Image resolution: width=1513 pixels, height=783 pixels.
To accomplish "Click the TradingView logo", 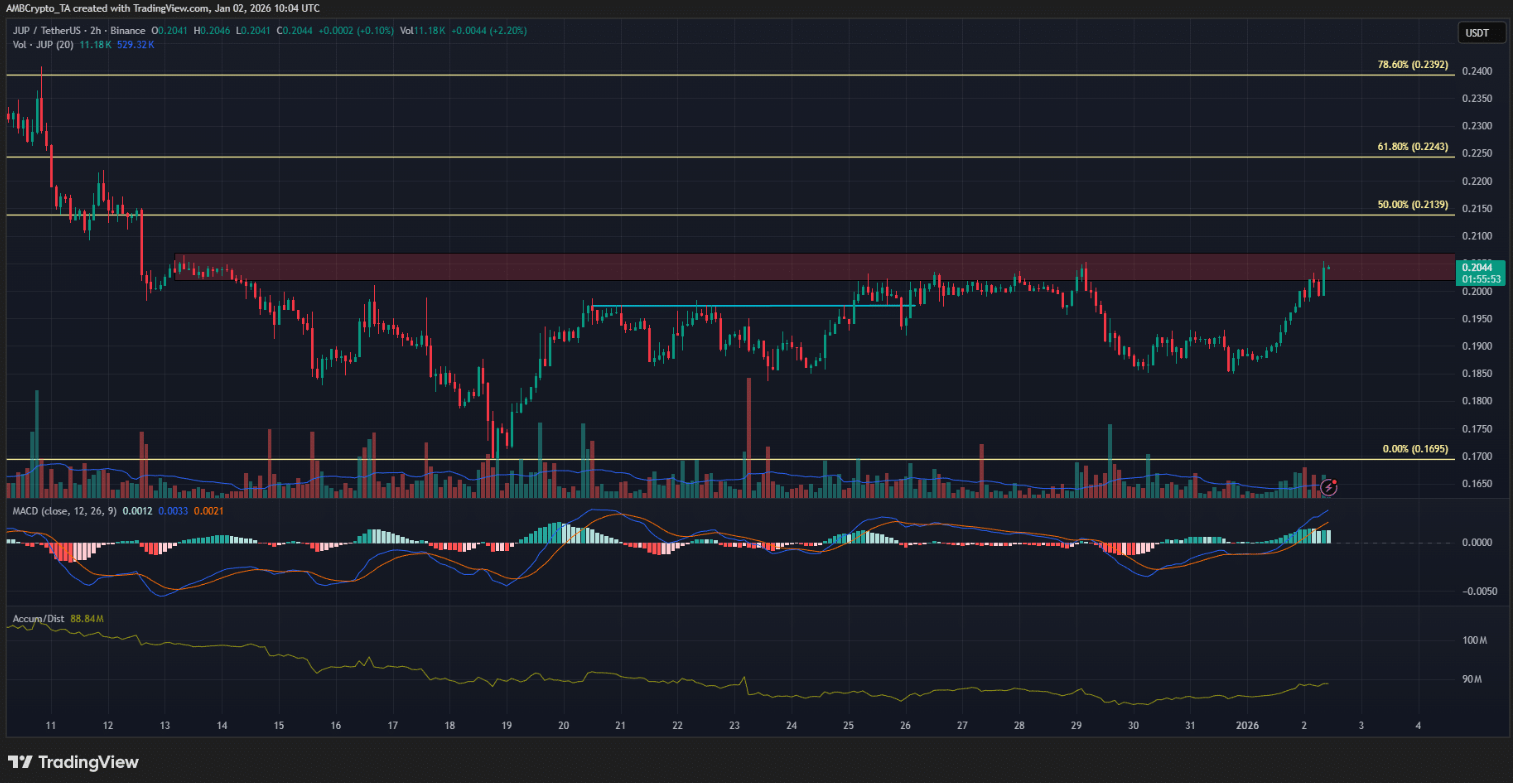I will click(73, 762).
